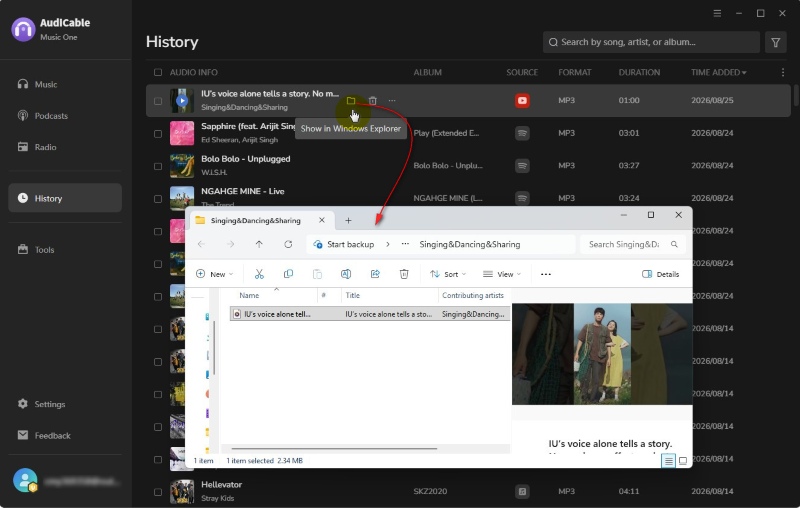The height and width of the screenshot is (508, 800).
Task: Click the Copy icon in Explorer
Action: (x=288, y=274)
